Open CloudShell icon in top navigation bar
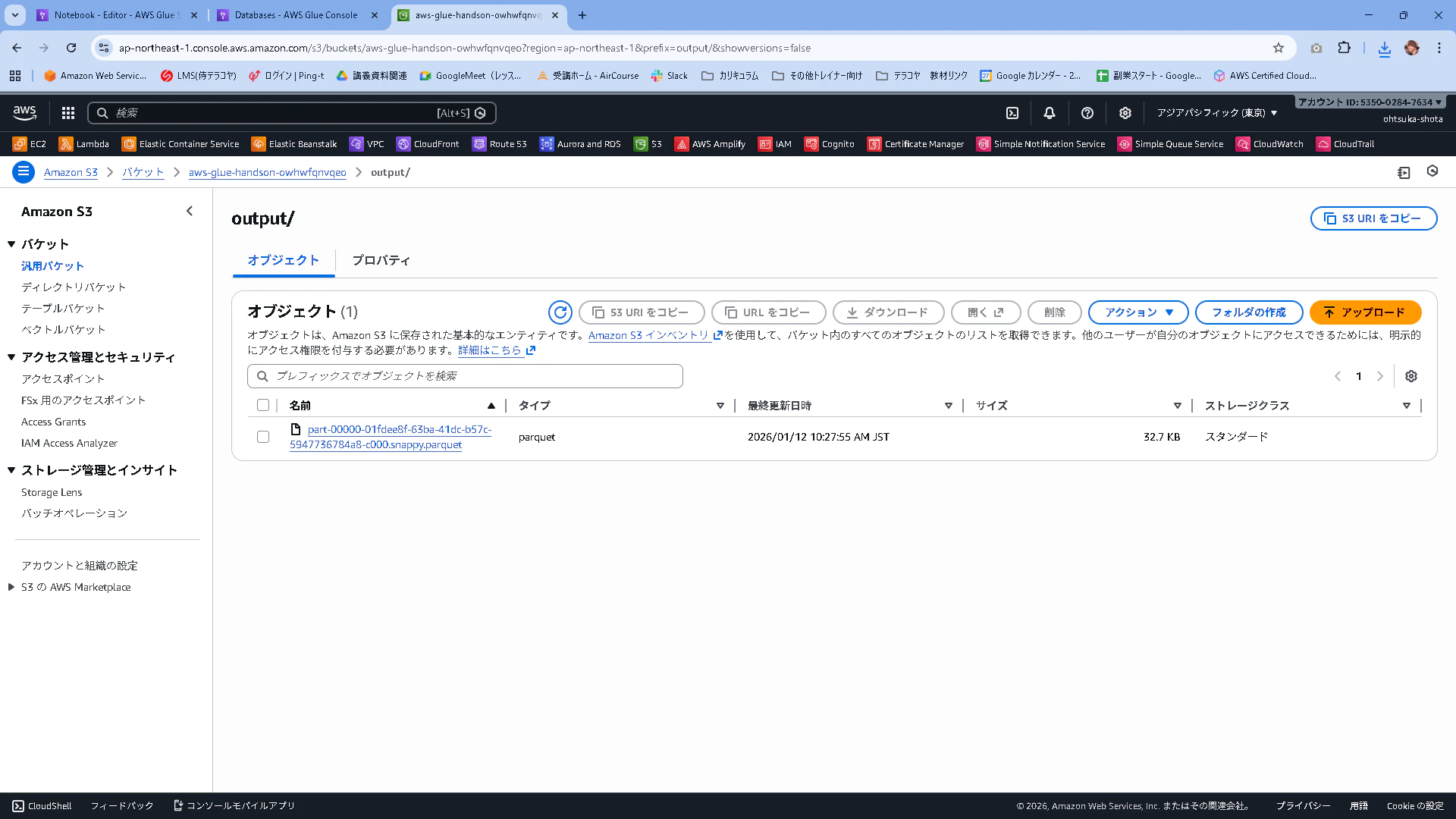This screenshot has height=819, width=1456. (1012, 113)
